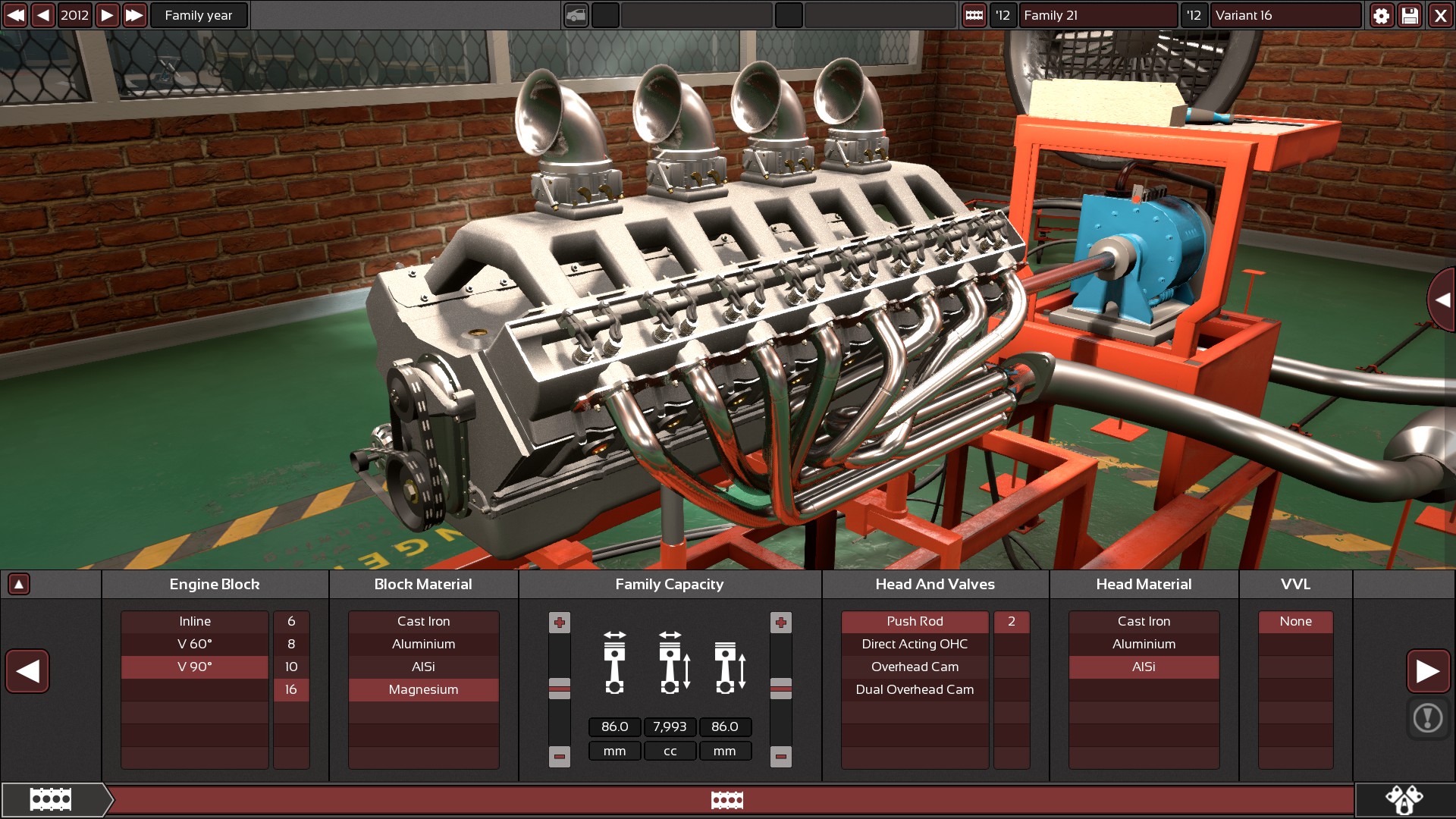Click the engine block icon at bottom left
This screenshot has height=819, width=1456.
(51, 799)
